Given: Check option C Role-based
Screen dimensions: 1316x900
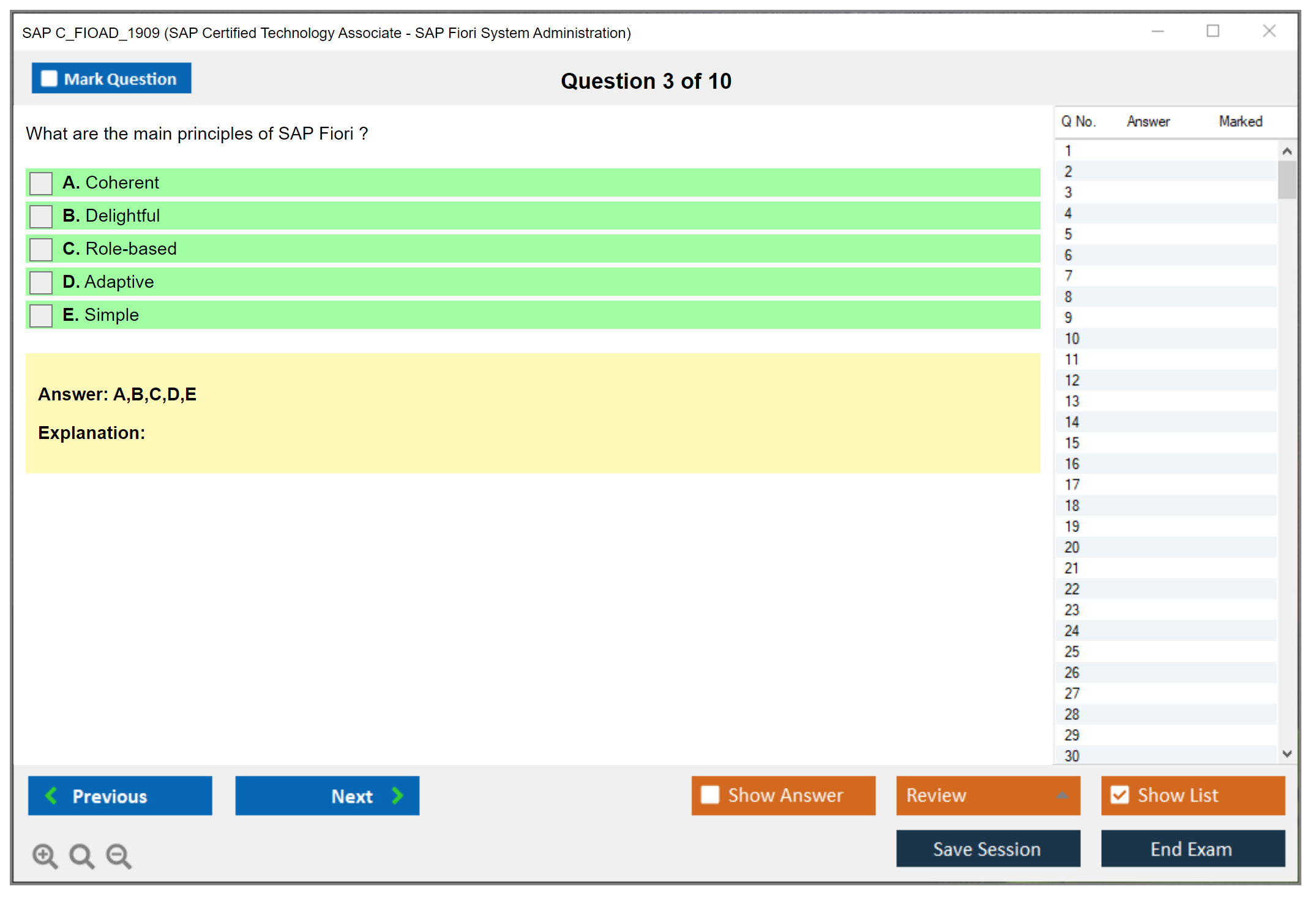Looking at the screenshot, I should tap(41, 249).
